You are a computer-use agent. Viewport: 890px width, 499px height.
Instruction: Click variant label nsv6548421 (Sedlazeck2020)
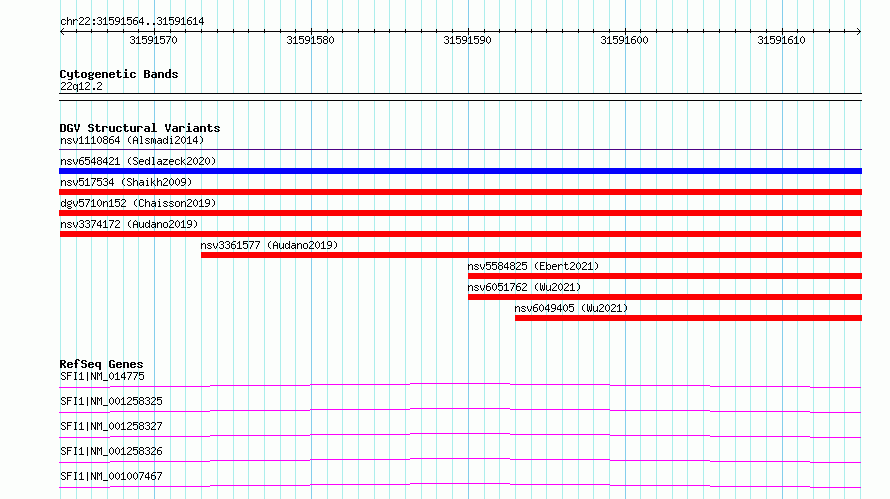tap(138, 161)
